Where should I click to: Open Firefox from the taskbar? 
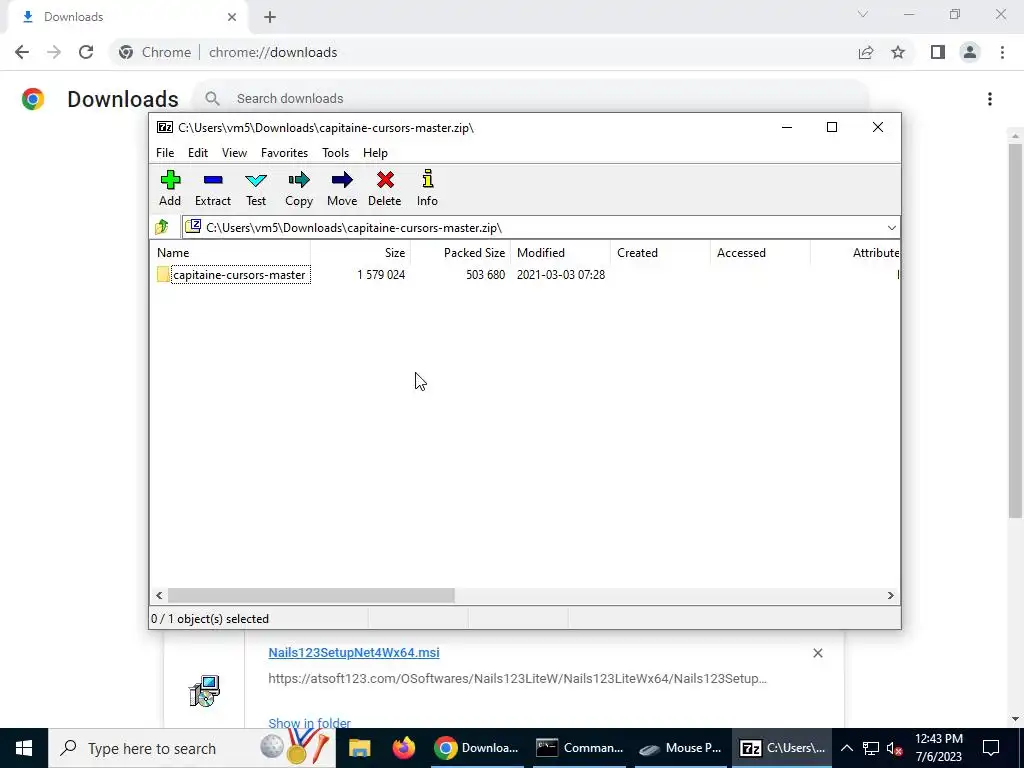tap(404, 748)
